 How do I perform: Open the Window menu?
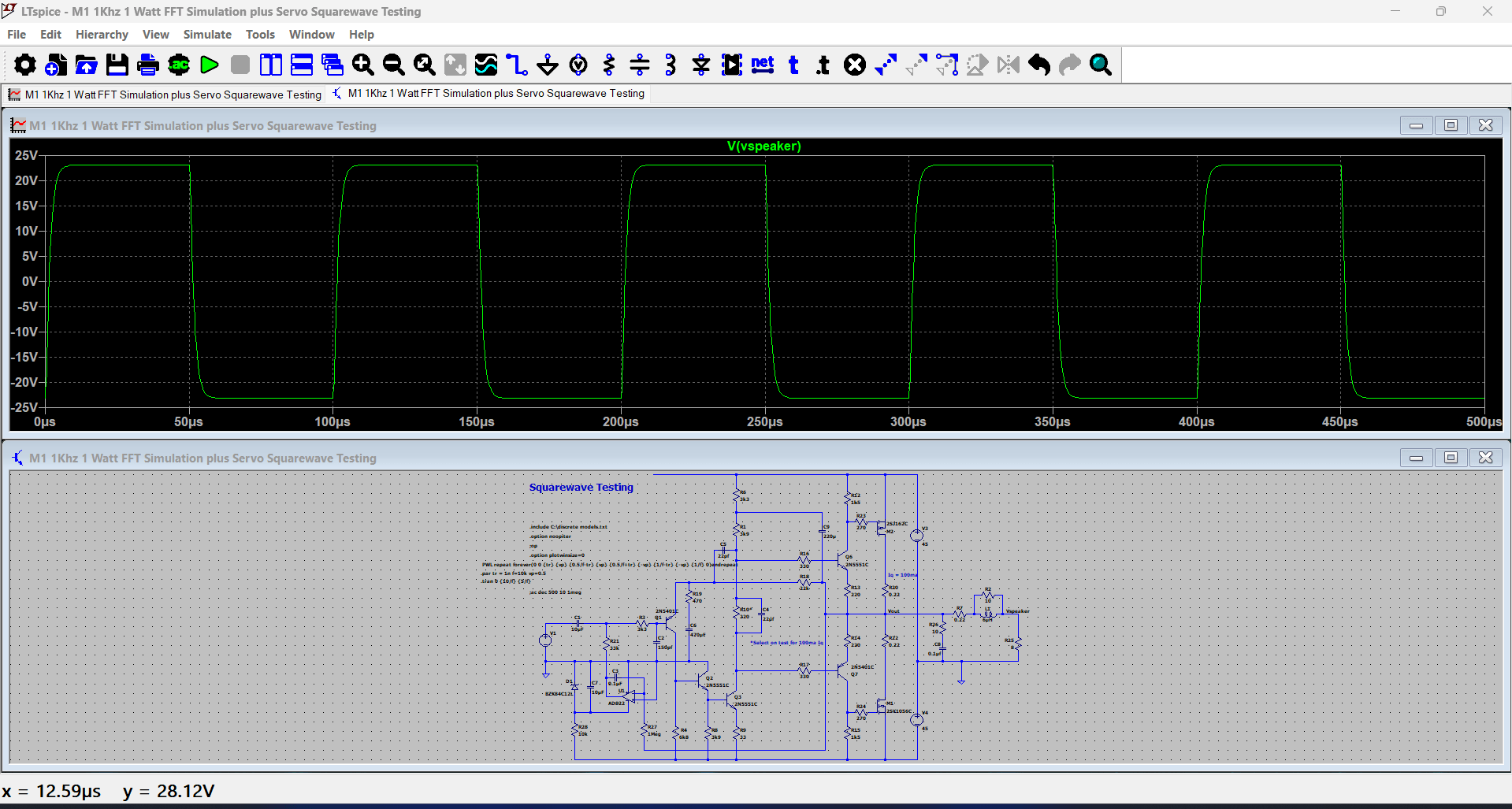tap(312, 35)
